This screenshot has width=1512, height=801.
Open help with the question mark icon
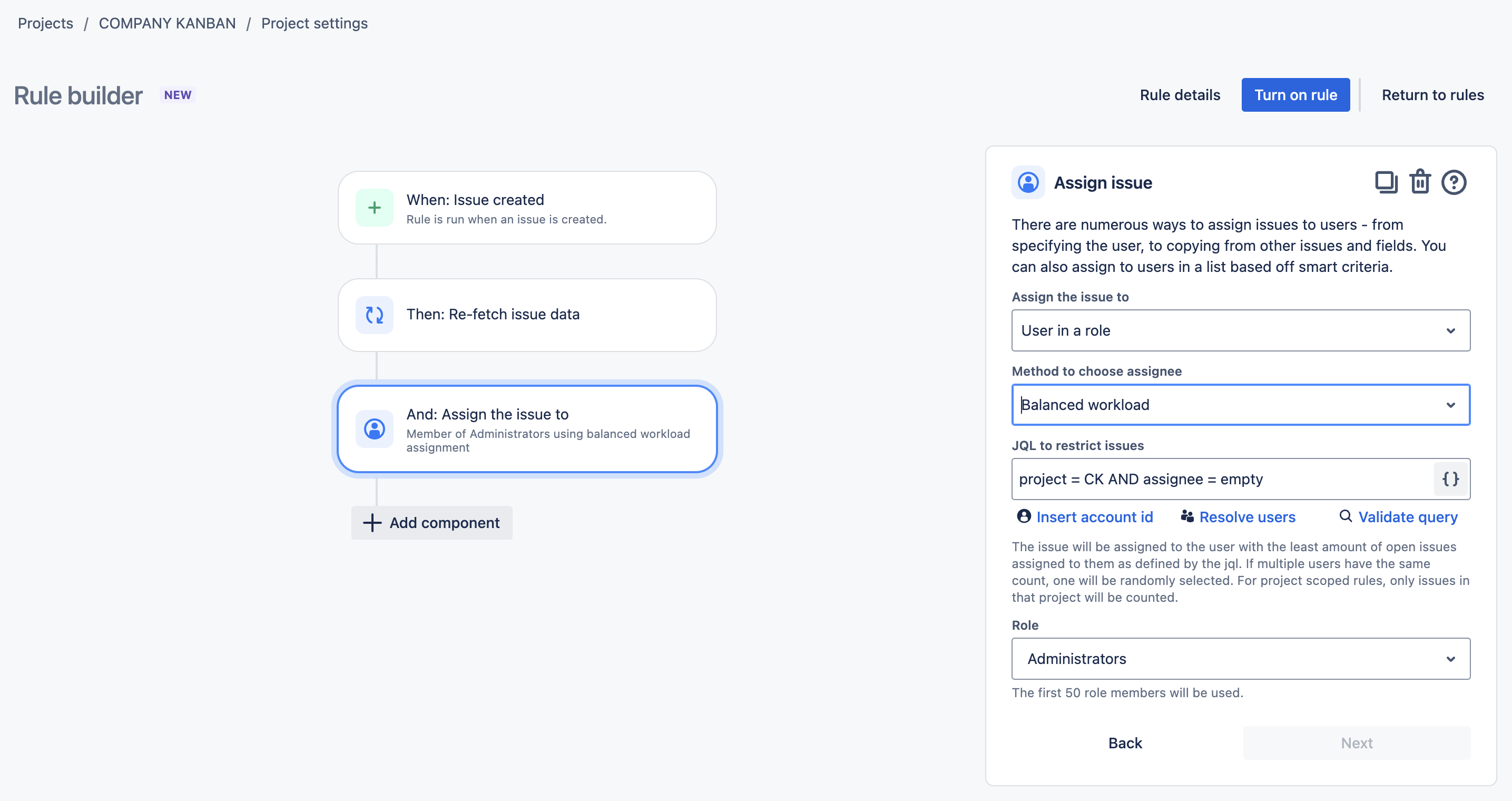1454,182
